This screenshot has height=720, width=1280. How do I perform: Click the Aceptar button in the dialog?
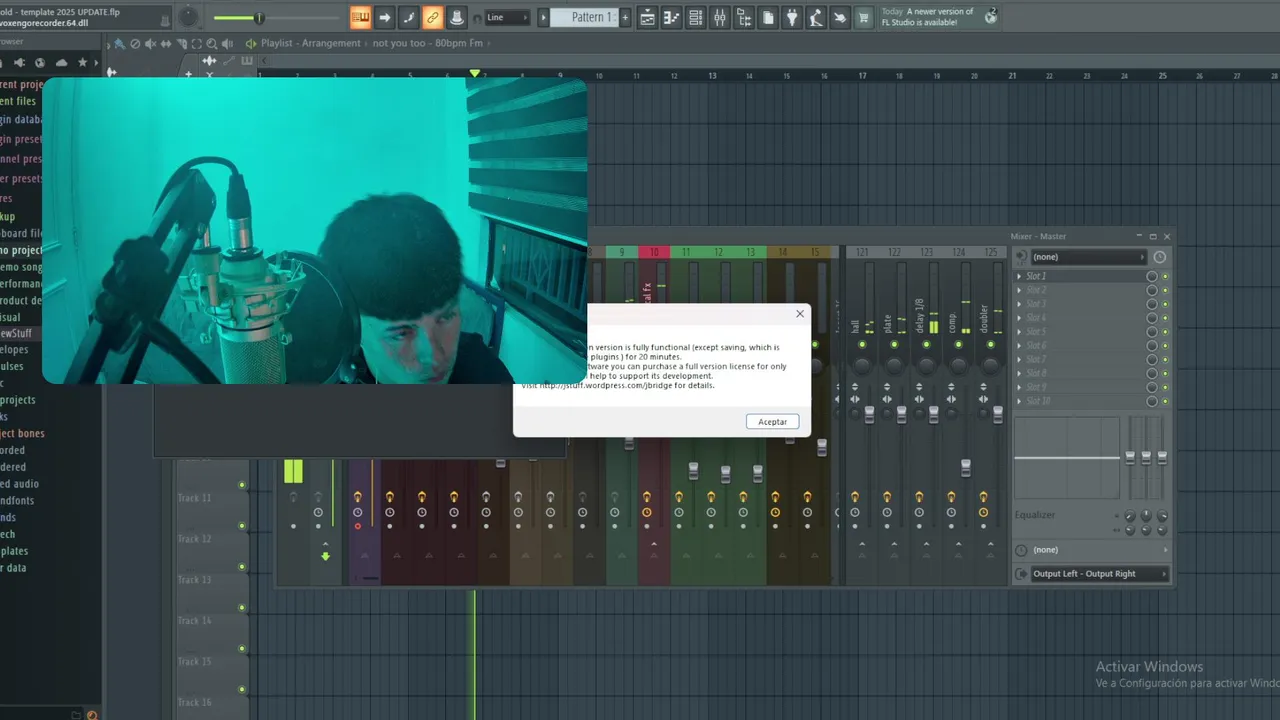pos(772,422)
